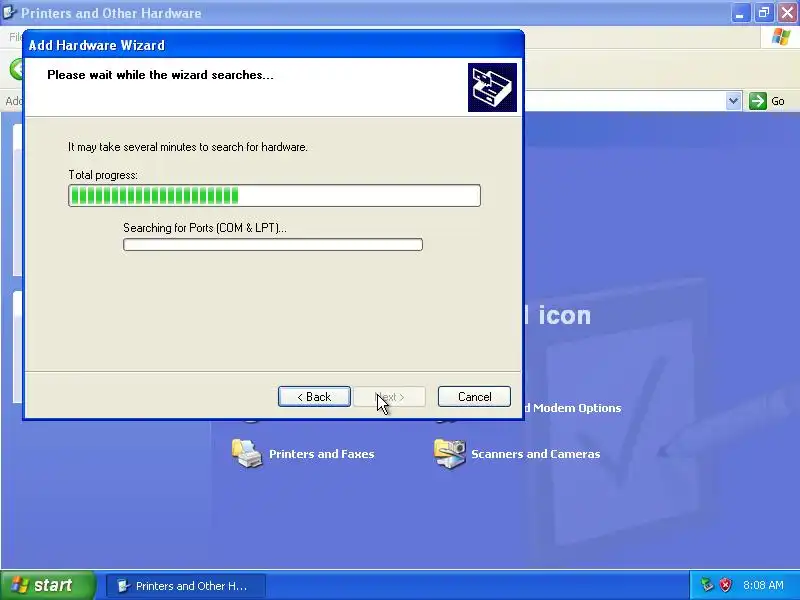
Task: Select Printers and Other Hardware taskbar button
Action: pos(186,585)
